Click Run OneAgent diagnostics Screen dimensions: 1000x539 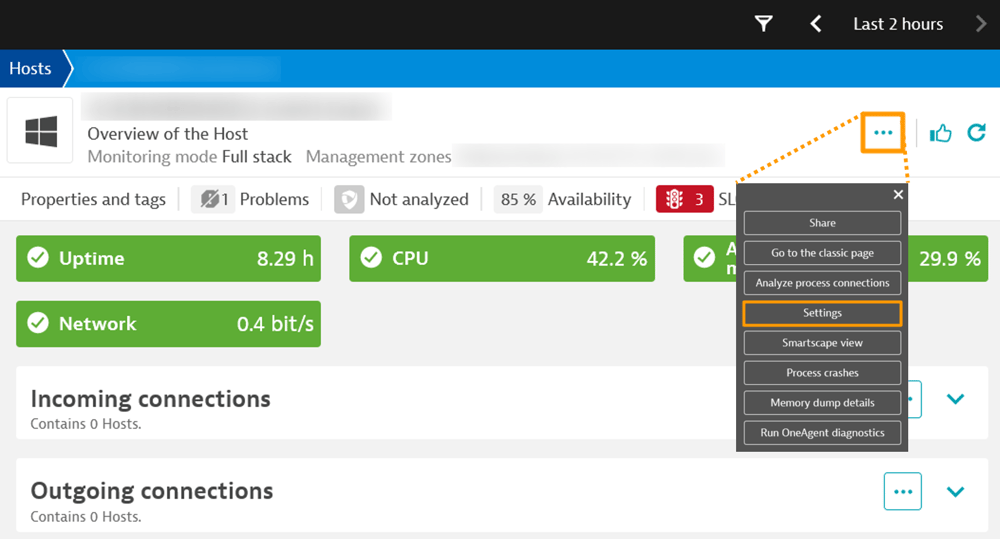pos(822,433)
